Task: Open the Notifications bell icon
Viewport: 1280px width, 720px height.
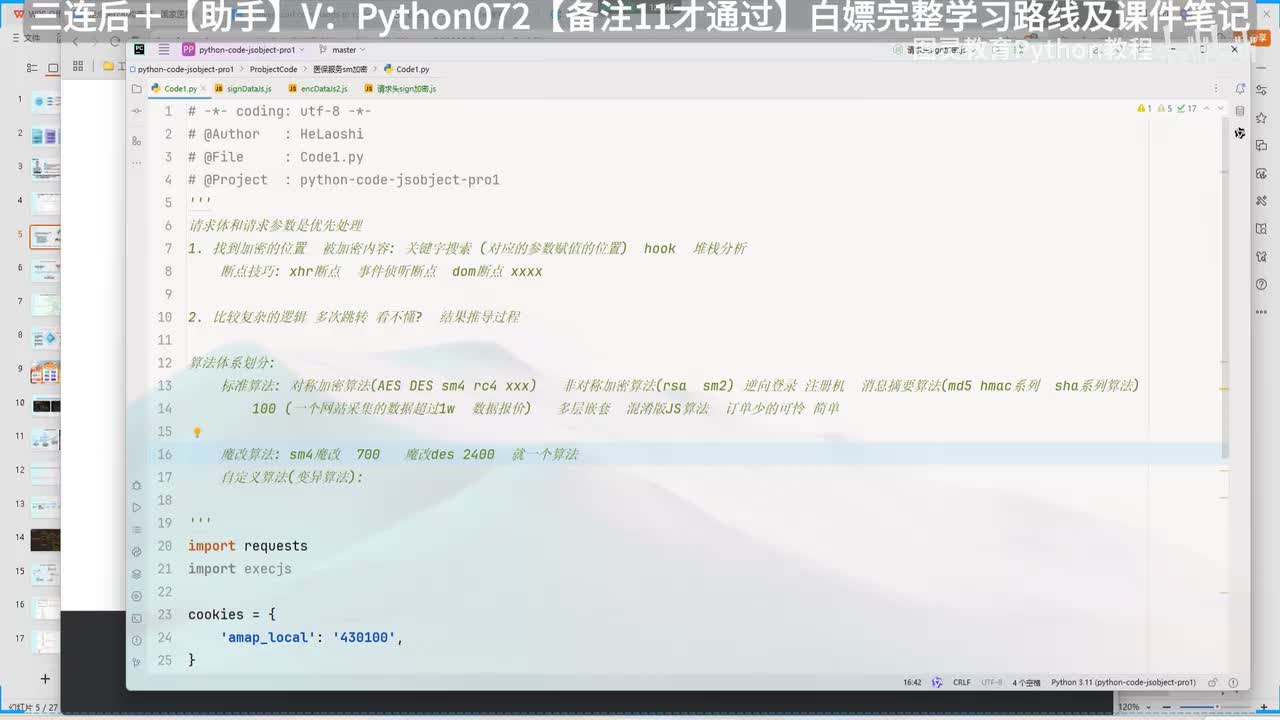Action: point(1240,89)
